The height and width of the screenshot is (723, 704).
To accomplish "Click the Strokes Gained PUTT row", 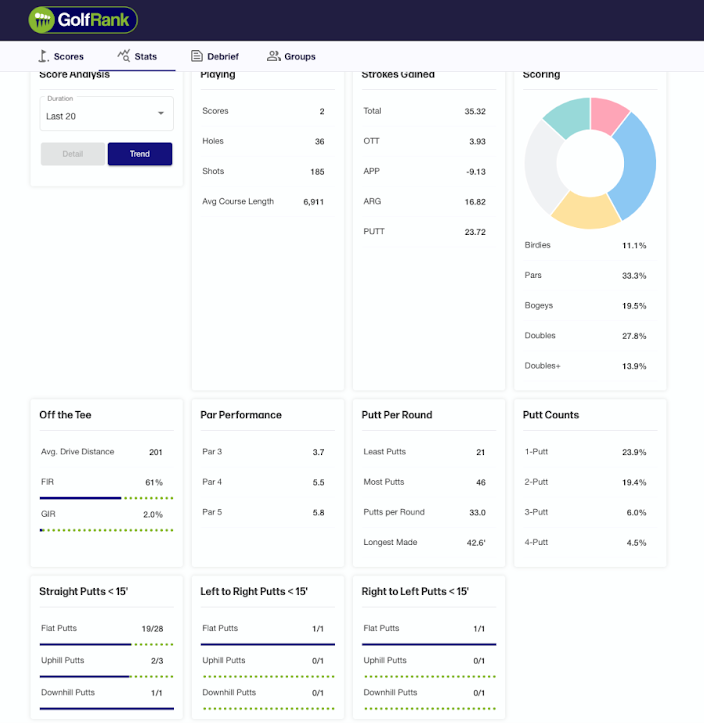I will (x=424, y=231).
